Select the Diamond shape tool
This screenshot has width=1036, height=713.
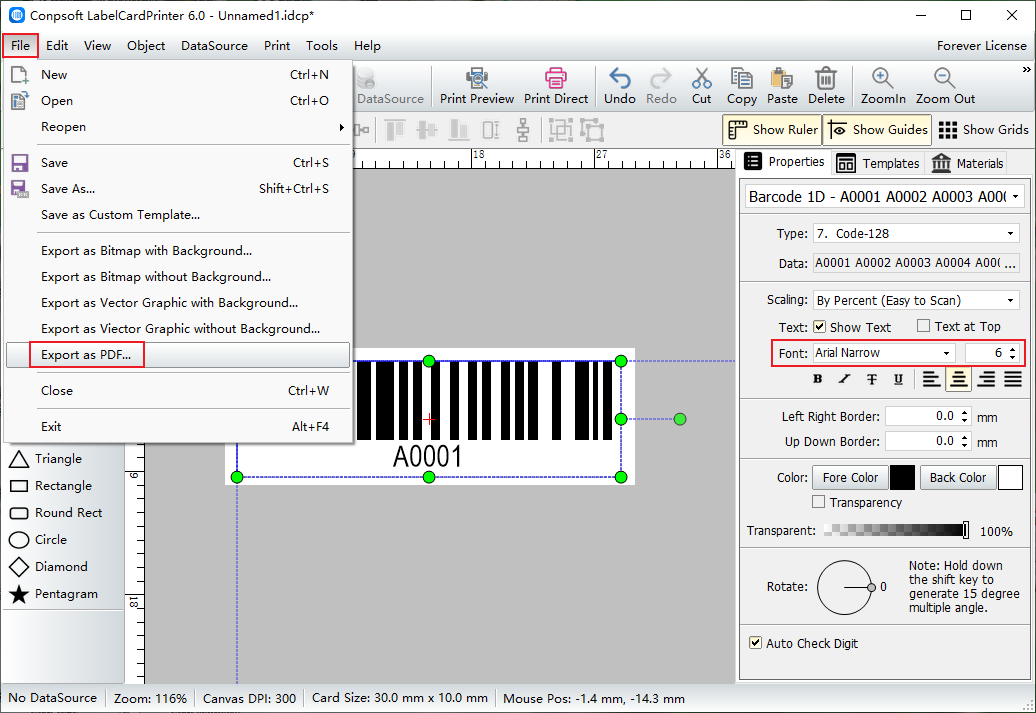[48, 567]
